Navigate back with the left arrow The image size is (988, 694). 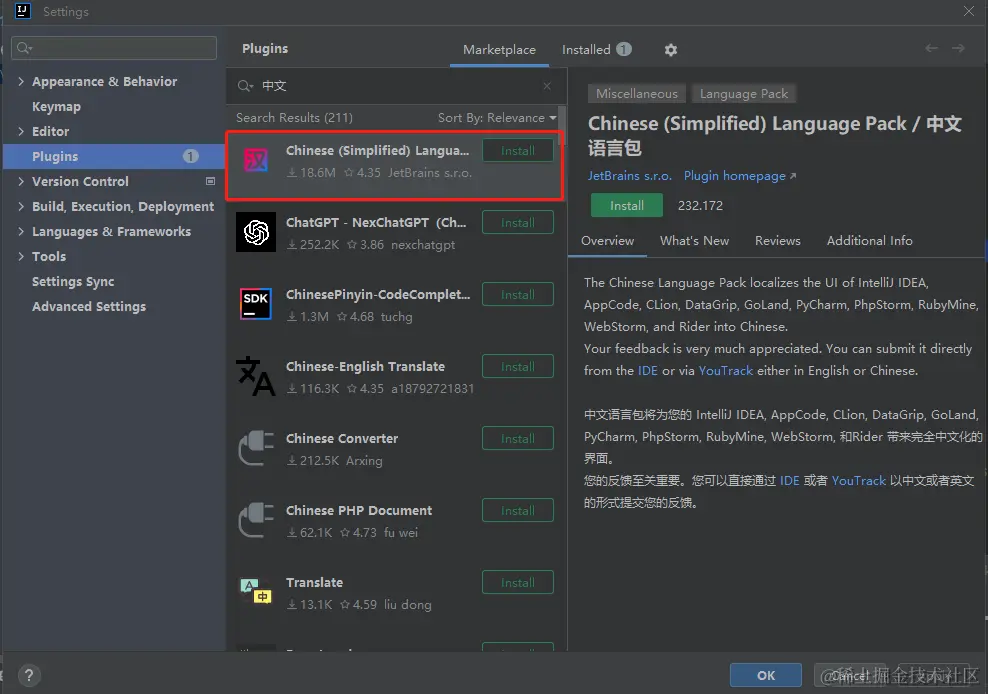click(931, 49)
